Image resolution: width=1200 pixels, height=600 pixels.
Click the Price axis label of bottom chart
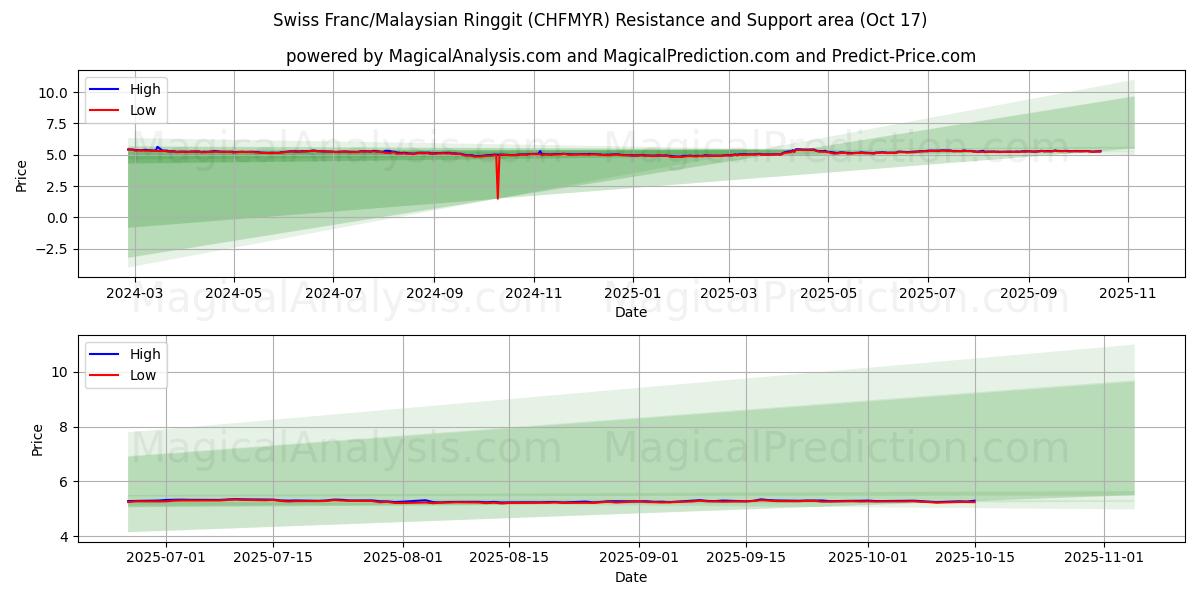[38, 440]
